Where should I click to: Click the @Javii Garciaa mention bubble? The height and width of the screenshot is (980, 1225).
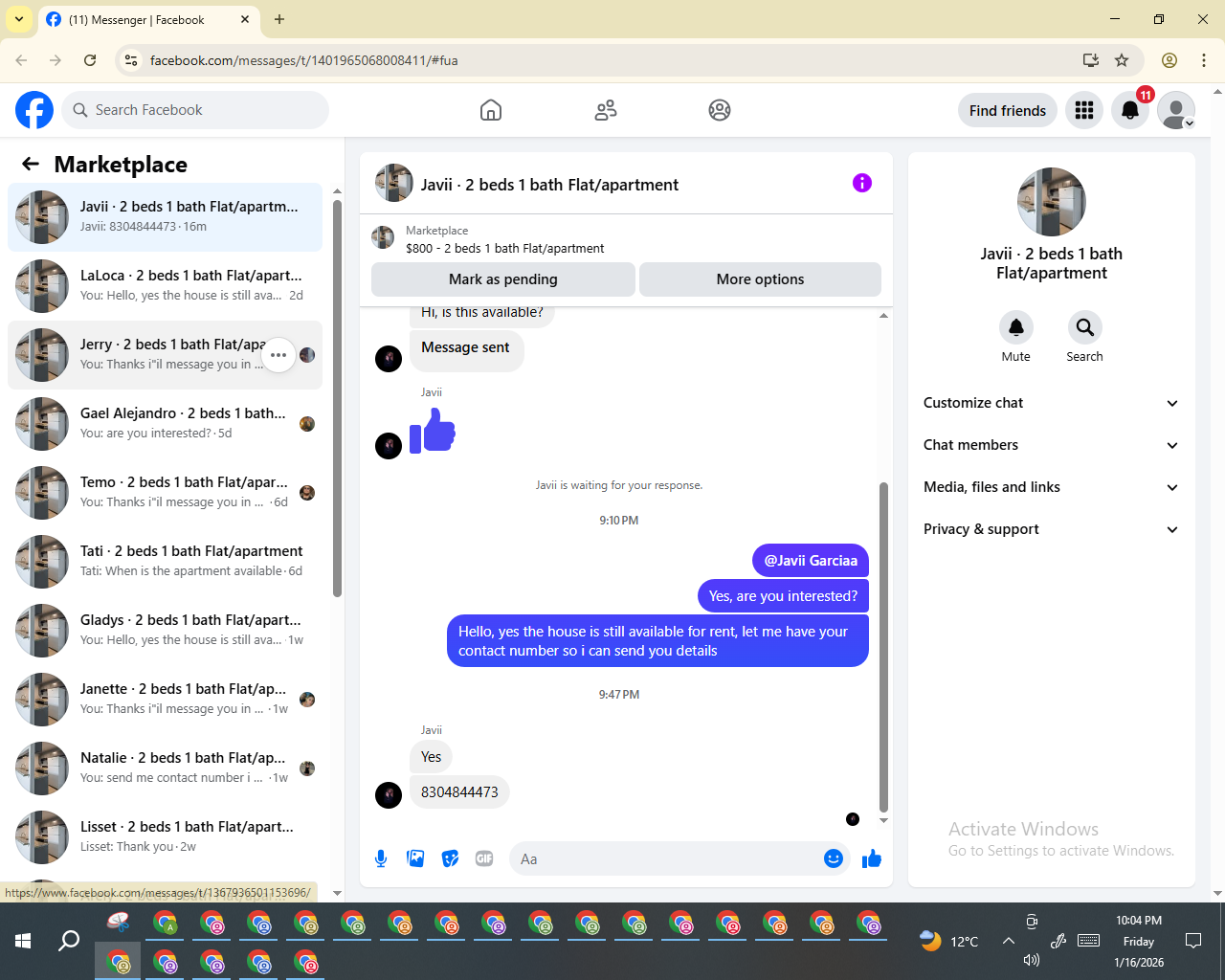pos(811,561)
